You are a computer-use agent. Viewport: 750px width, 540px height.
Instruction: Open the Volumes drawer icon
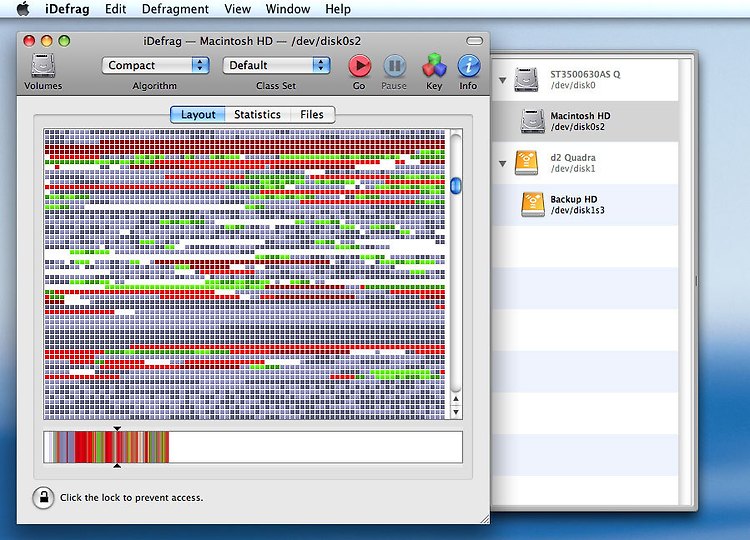click(x=43, y=66)
